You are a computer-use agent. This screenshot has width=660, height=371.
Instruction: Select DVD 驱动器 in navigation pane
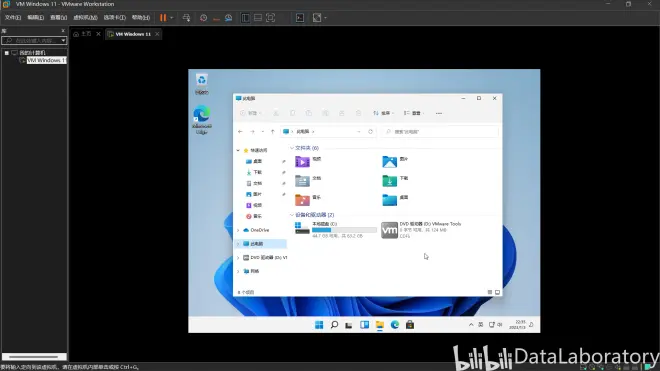[x=264, y=257]
